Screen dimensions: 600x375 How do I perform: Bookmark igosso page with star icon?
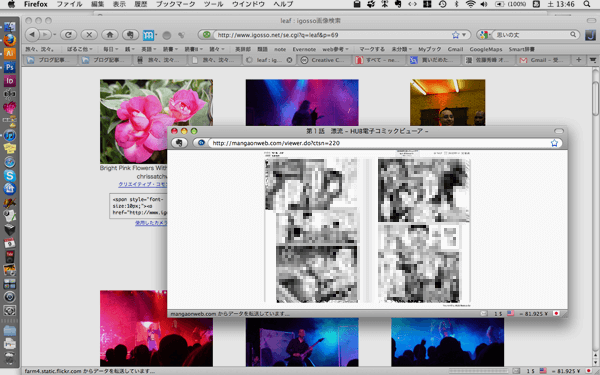point(455,35)
